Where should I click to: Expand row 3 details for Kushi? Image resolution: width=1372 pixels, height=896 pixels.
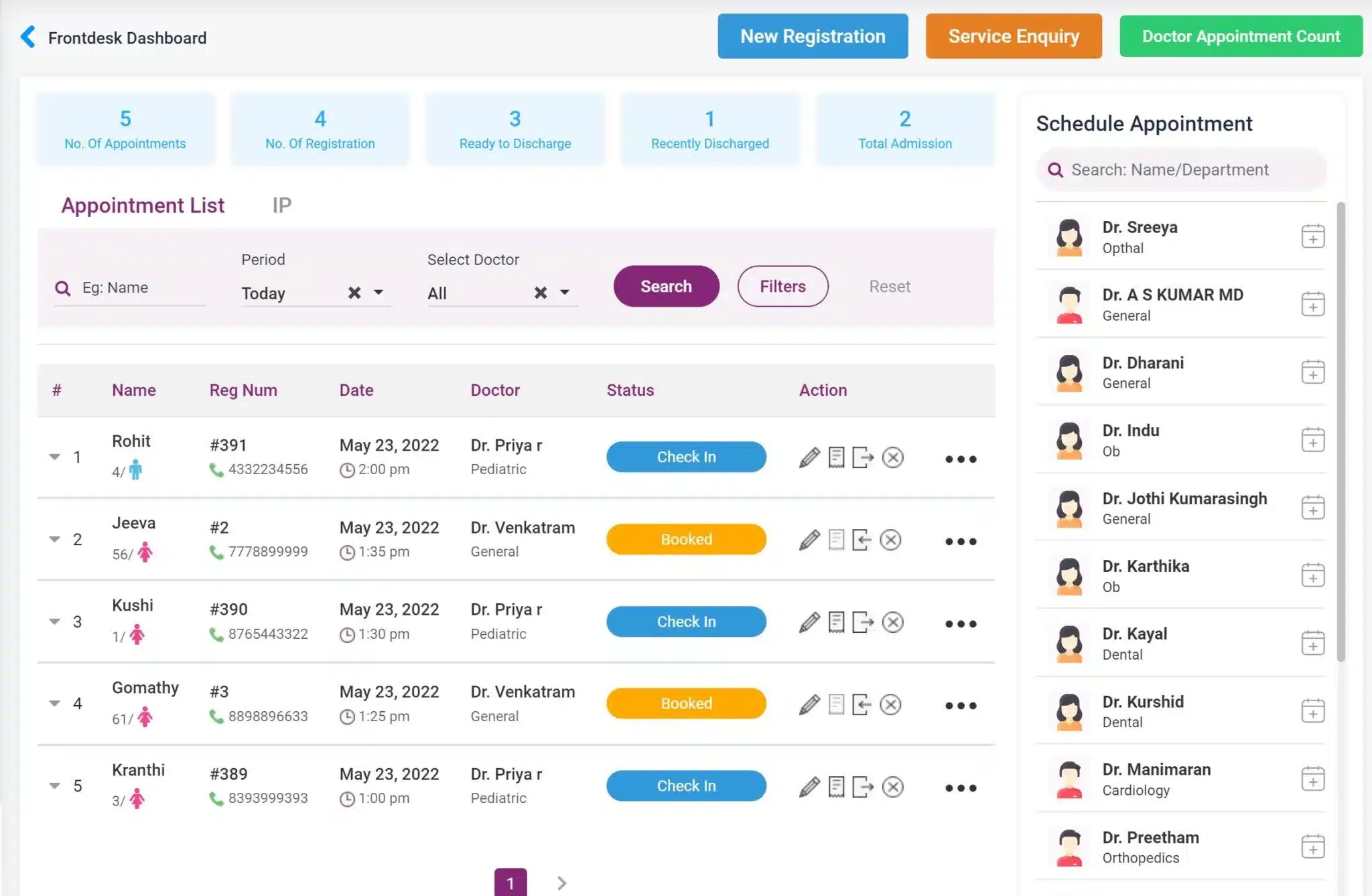[x=55, y=621]
